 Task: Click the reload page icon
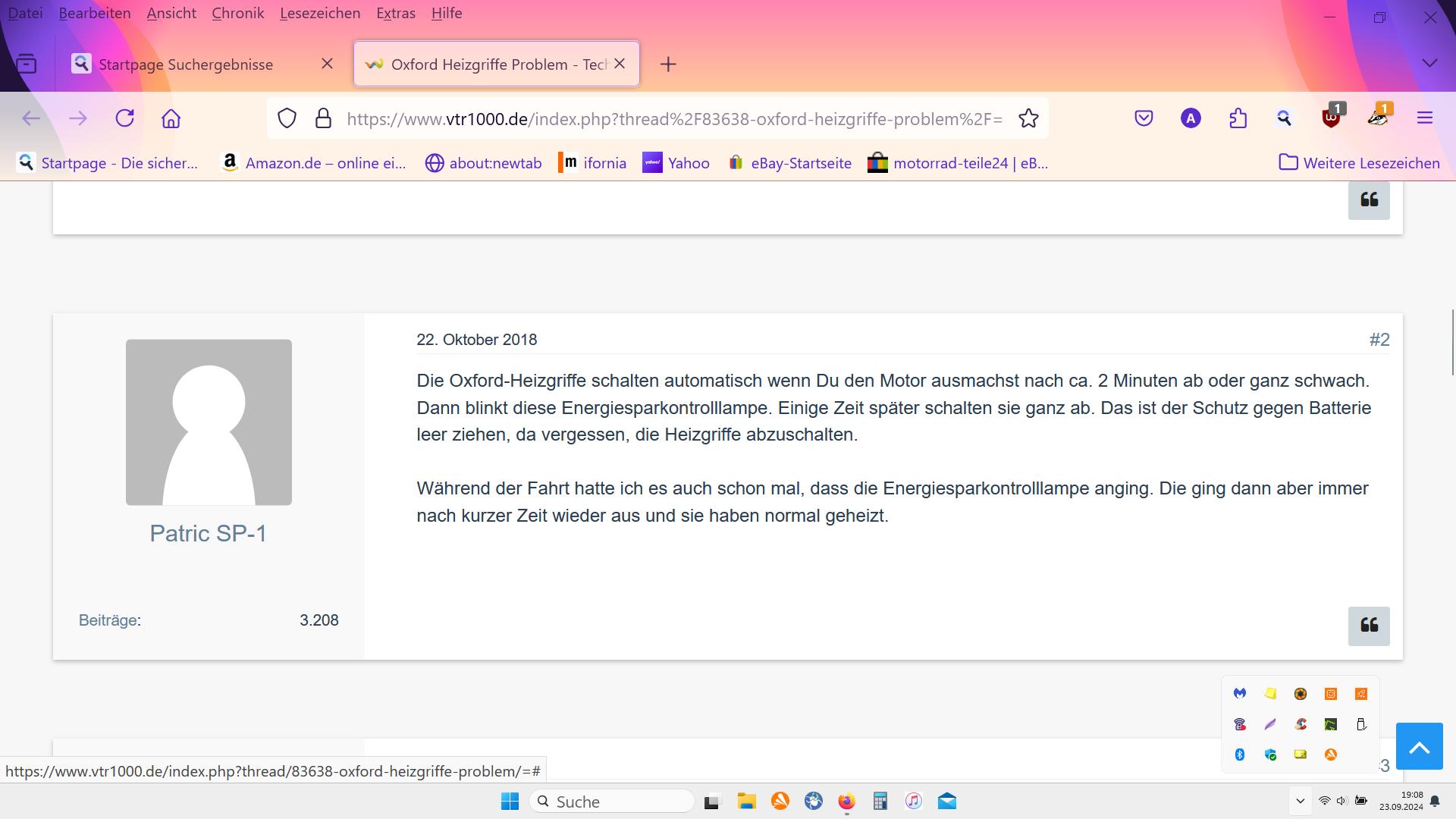[x=125, y=118]
